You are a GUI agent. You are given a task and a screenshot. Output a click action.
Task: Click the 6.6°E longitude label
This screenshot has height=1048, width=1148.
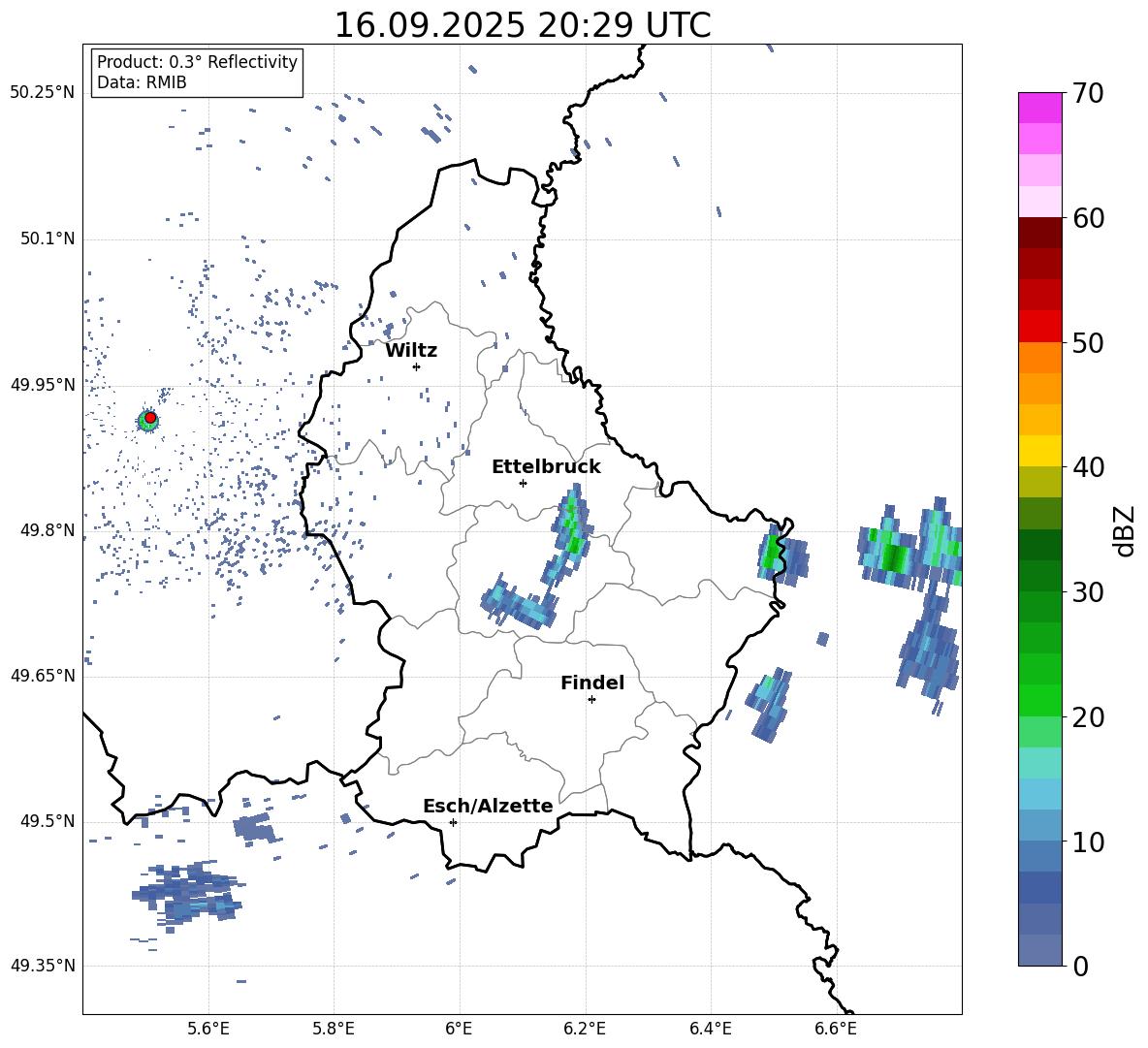(836, 1029)
